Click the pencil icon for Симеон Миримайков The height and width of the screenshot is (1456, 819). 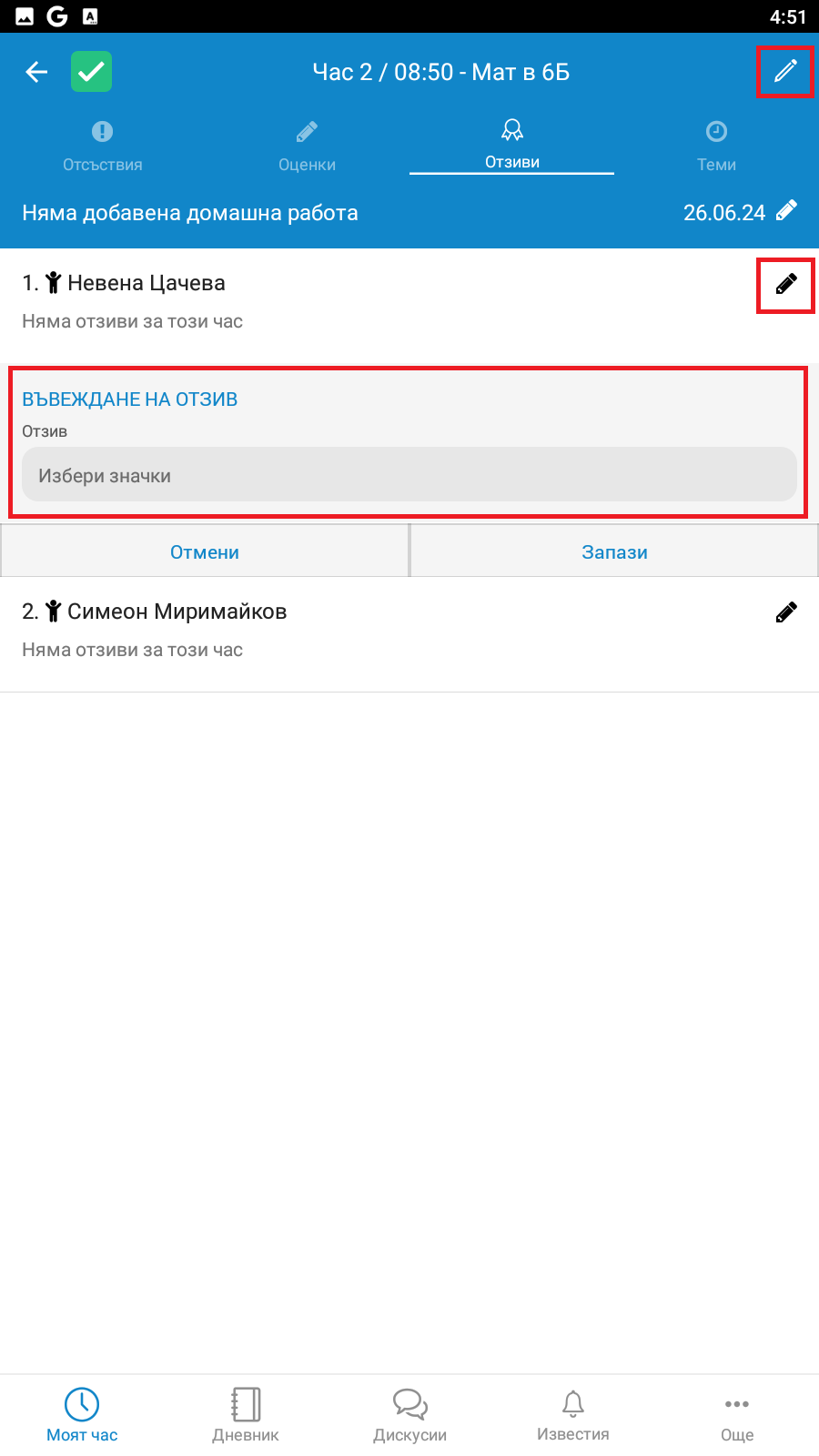[786, 612]
